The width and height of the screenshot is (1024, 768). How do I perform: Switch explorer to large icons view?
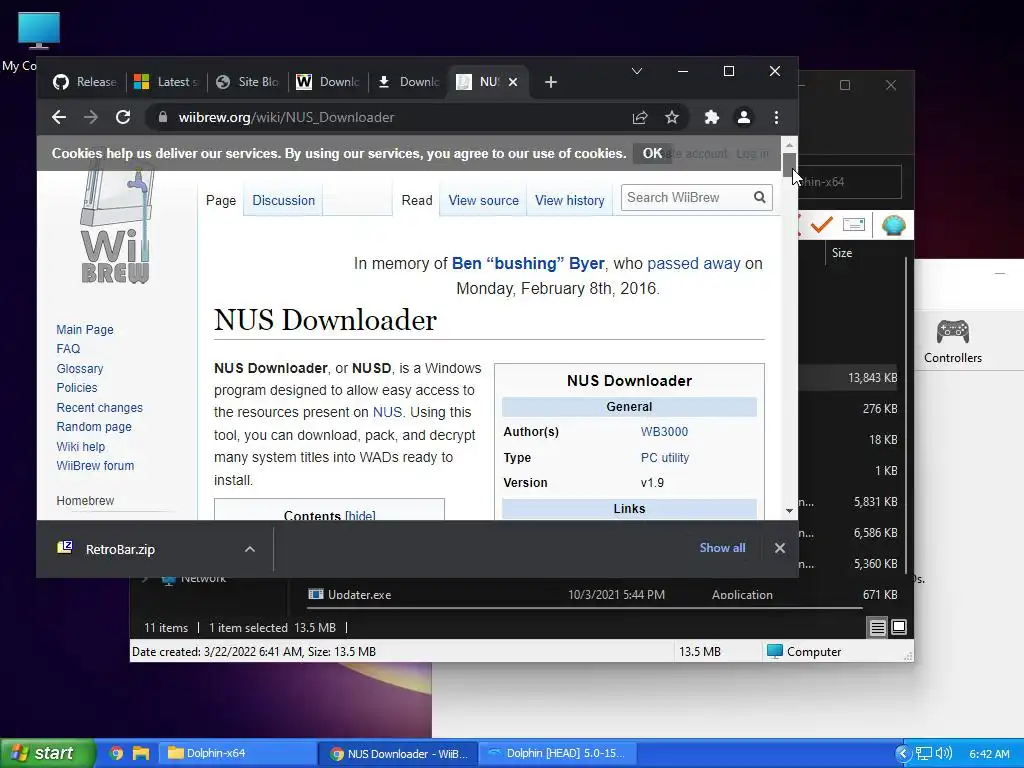pyautogui.click(x=899, y=627)
